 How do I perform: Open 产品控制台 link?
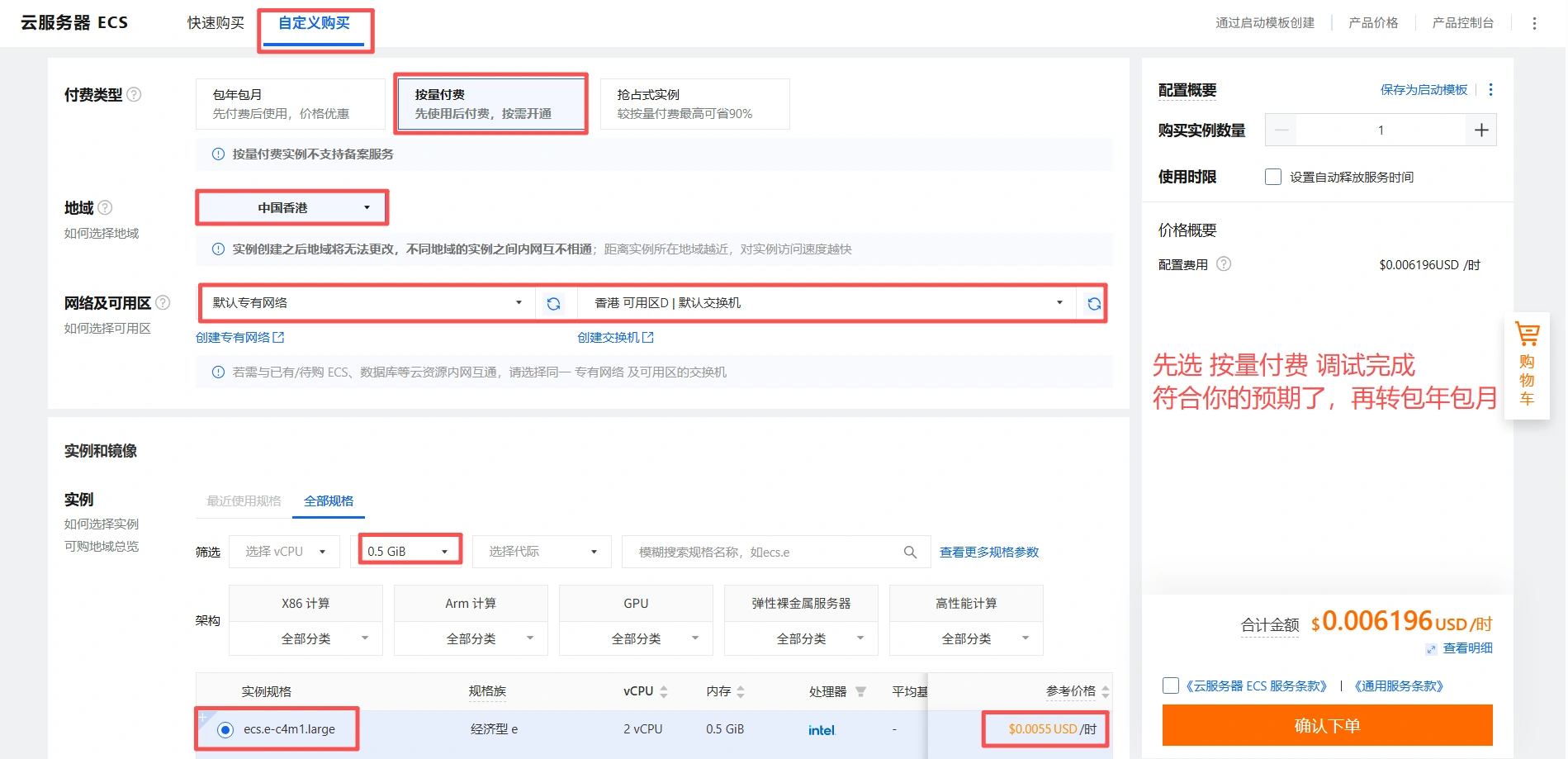click(x=1463, y=23)
